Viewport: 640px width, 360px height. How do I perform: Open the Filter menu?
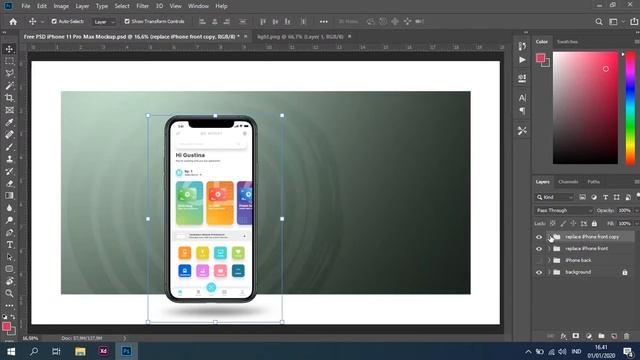pyautogui.click(x=142, y=6)
